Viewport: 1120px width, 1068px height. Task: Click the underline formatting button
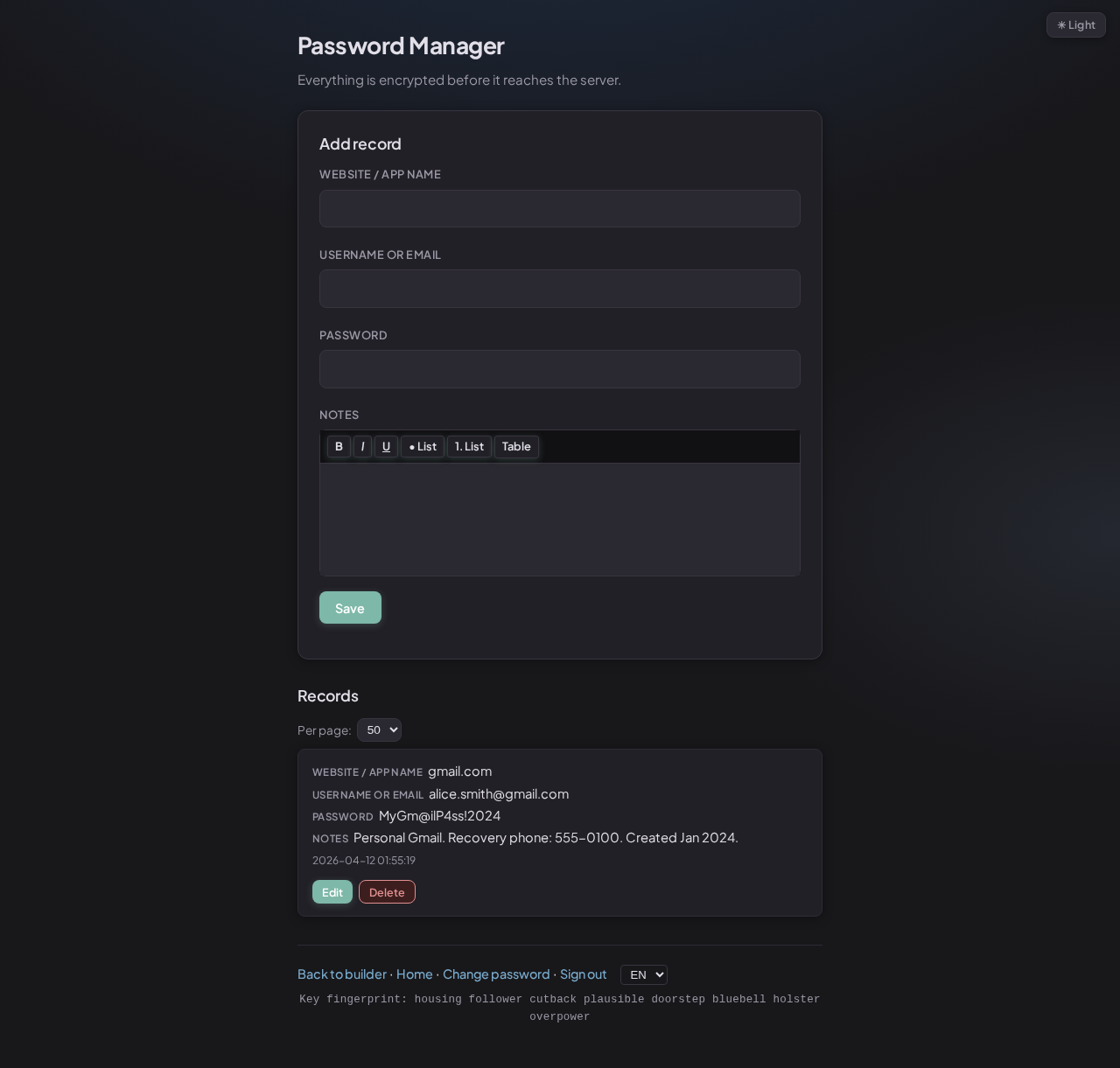[x=386, y=447]
